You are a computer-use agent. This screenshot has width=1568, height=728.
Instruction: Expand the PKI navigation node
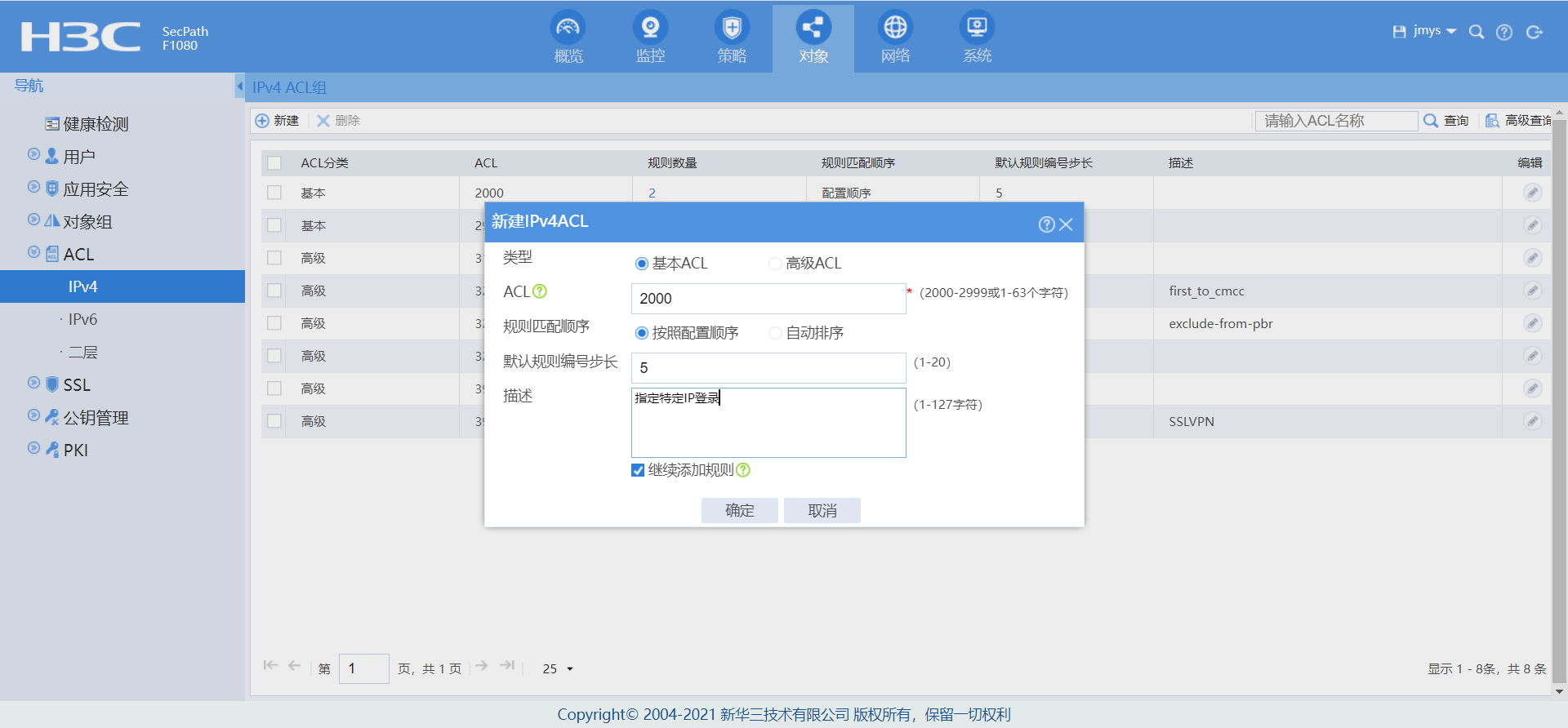(33, 448)
